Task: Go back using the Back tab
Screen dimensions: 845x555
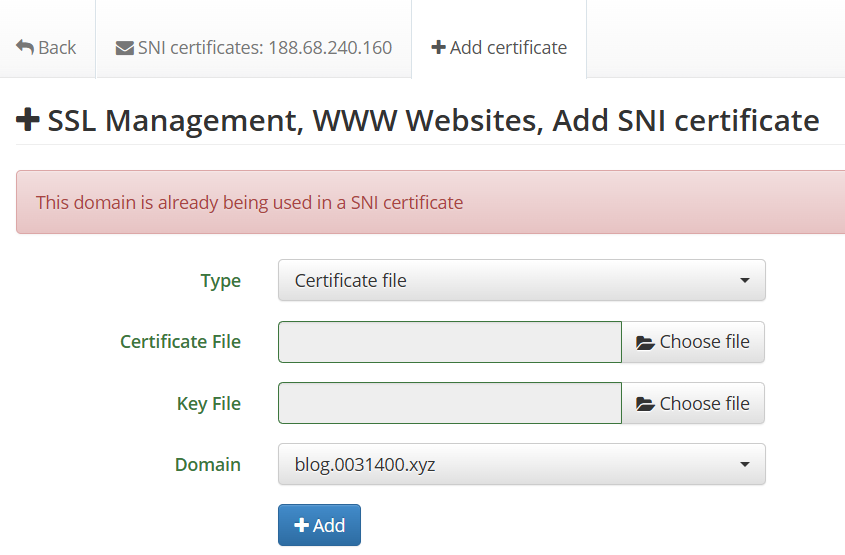Action: 46,47
